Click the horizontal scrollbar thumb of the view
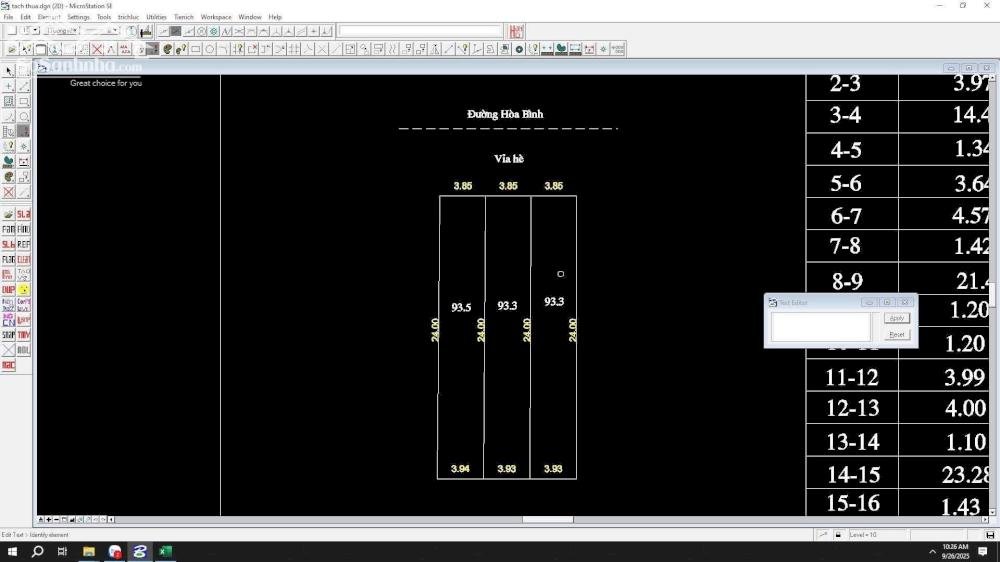The height and width of the screenshot is (562, 1000). (547, 519)
